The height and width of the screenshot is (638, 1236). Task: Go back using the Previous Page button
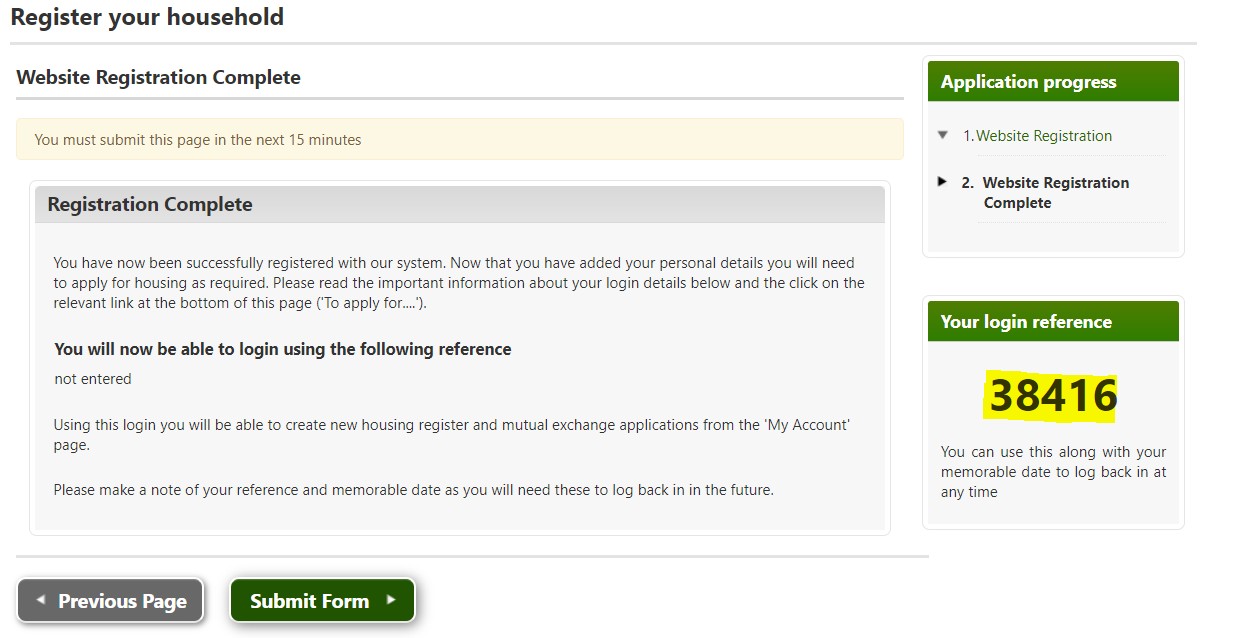[x=111, y=601]
